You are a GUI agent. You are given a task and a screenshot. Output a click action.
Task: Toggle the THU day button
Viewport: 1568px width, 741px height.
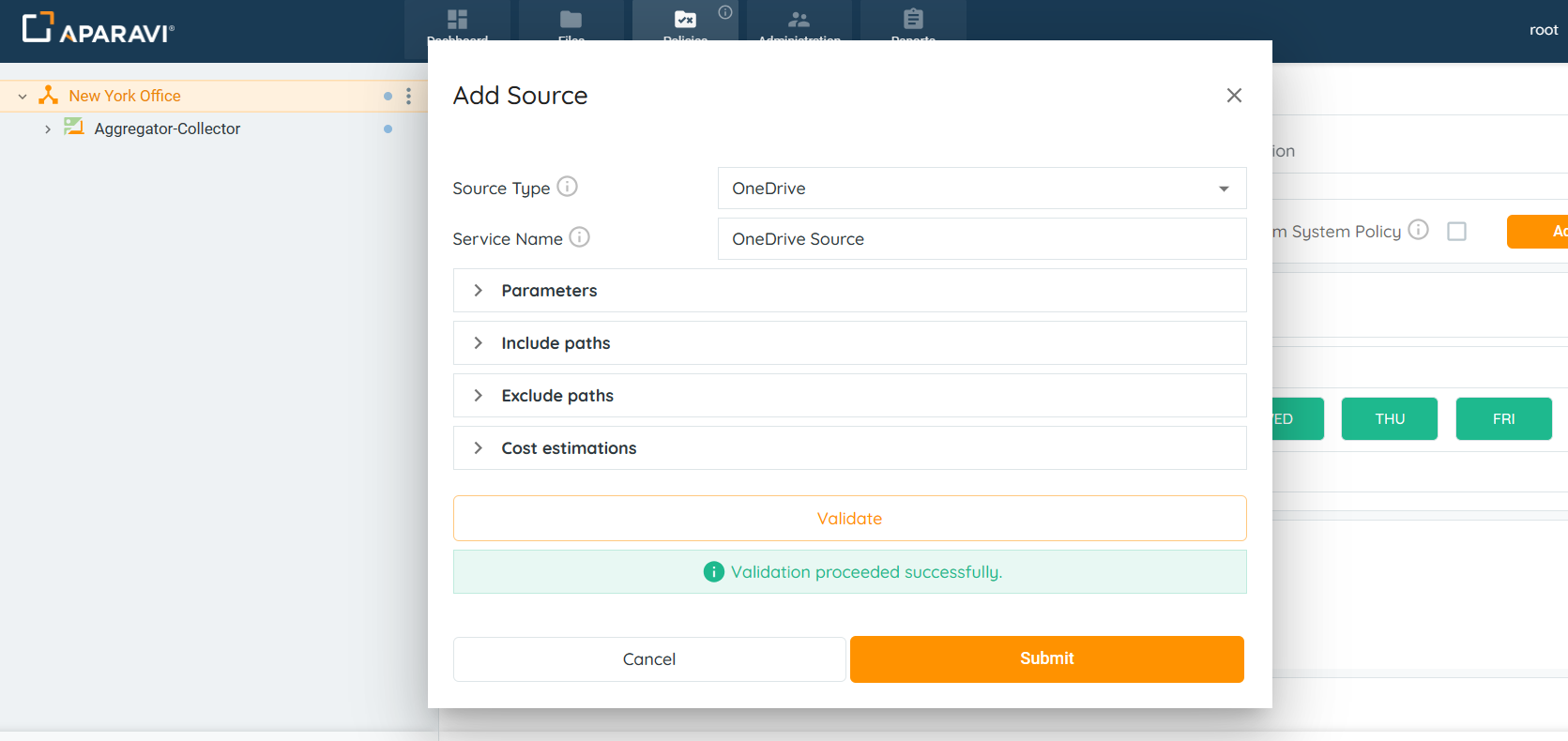point(1389,418)
